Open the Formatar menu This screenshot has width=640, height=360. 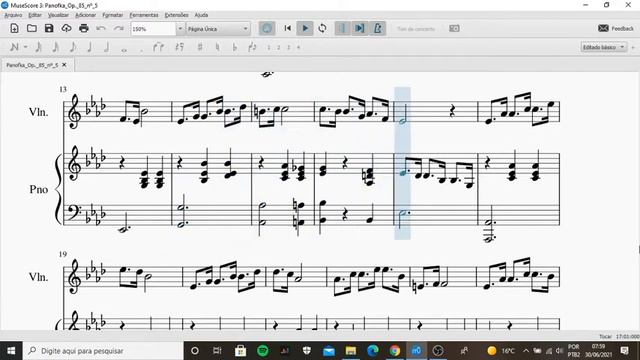tap(113, 15)
